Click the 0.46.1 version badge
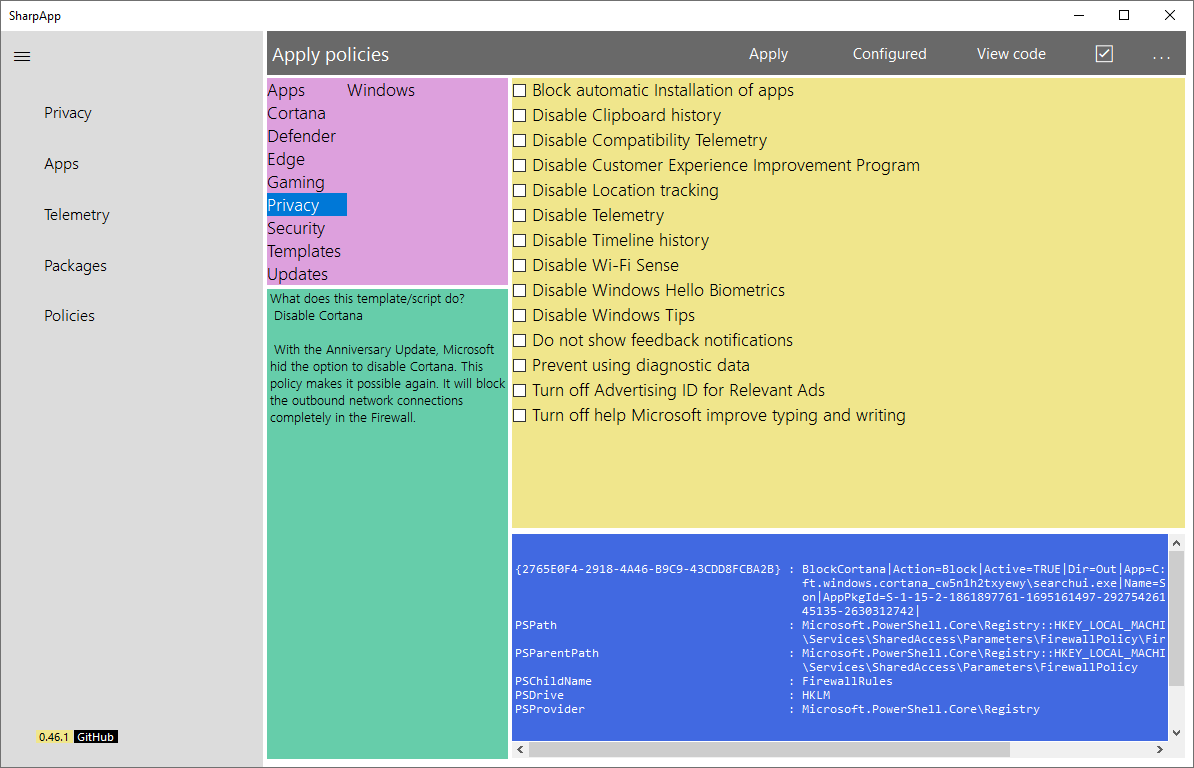The height and width of the screenshot is (768, 1194). (x=53, y=737)
